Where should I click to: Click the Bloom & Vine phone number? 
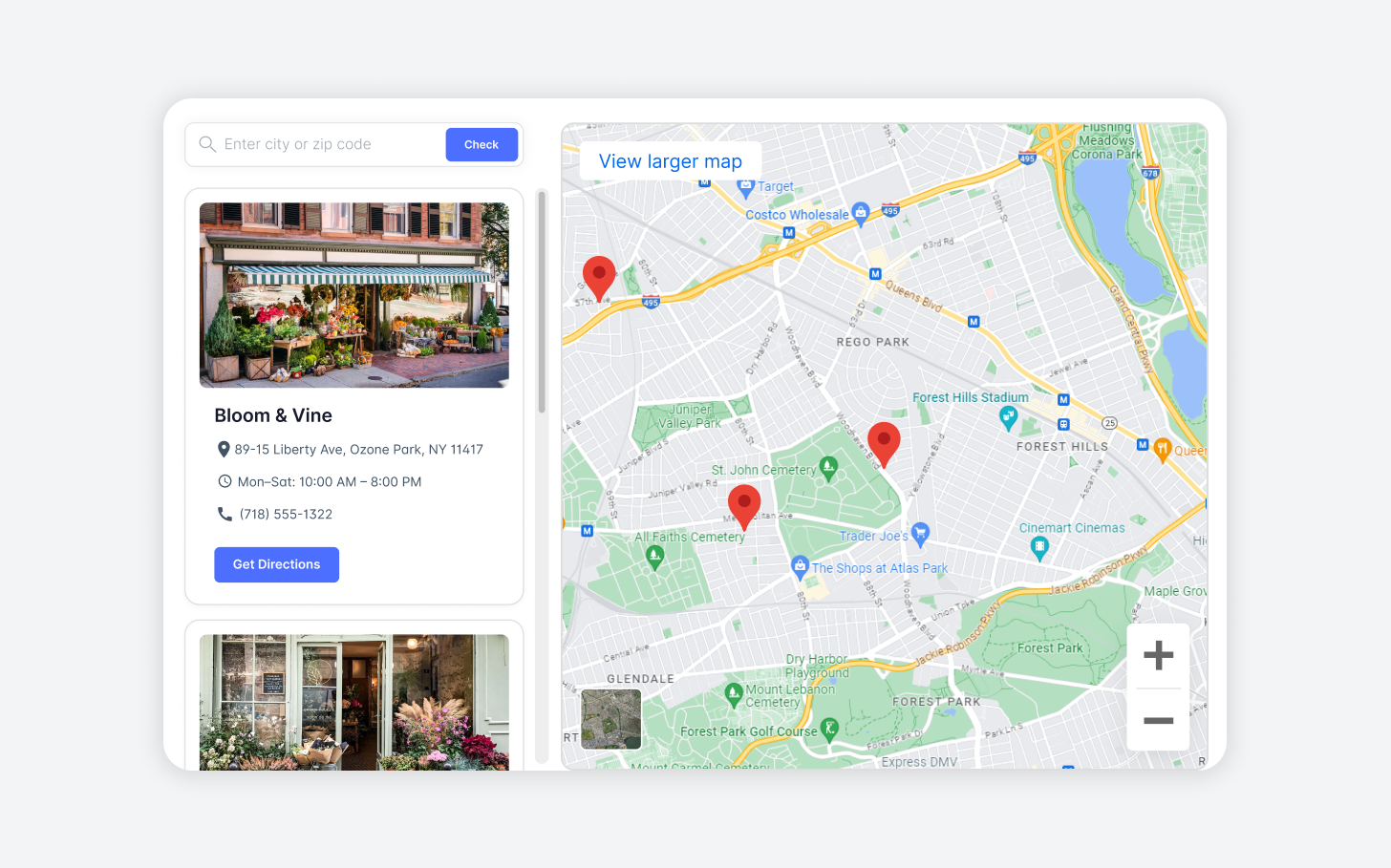point(286,514)
